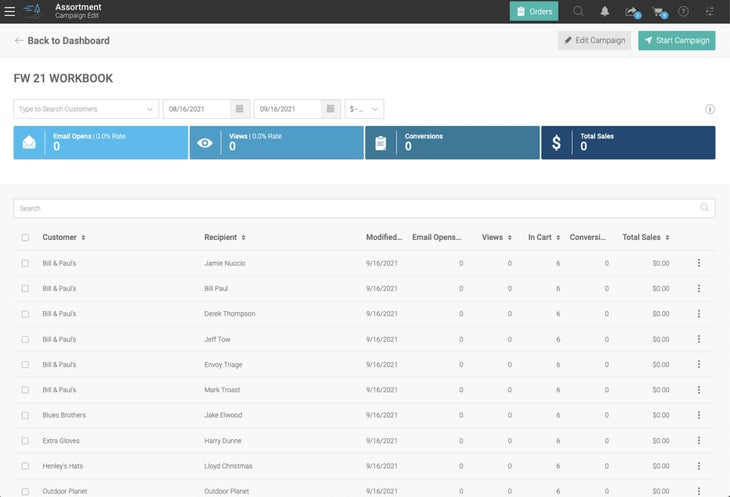Open the start date calendar icon
The height and width of the screenshot is (497, 730).
(240, 109)
